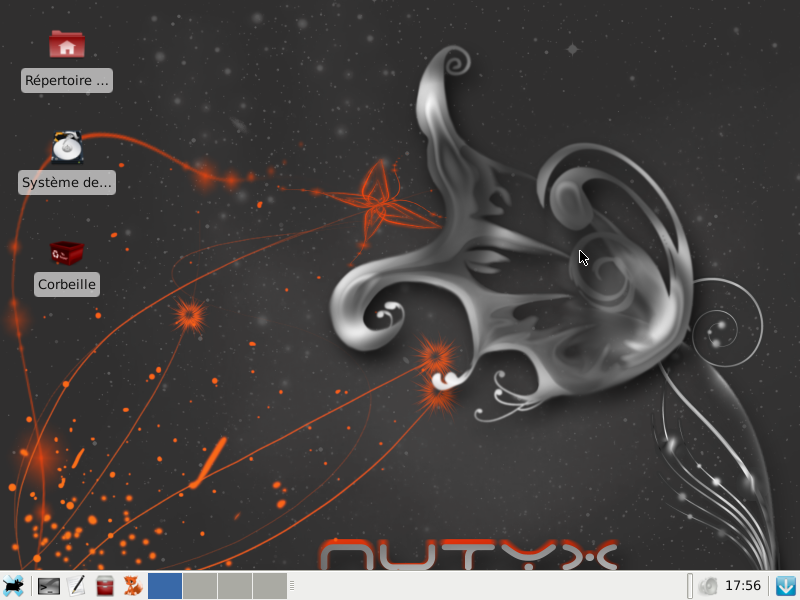Click the "Système de..." icon label
The width and height of the screenshot is (800, 600).
click(x=67, y=183)
